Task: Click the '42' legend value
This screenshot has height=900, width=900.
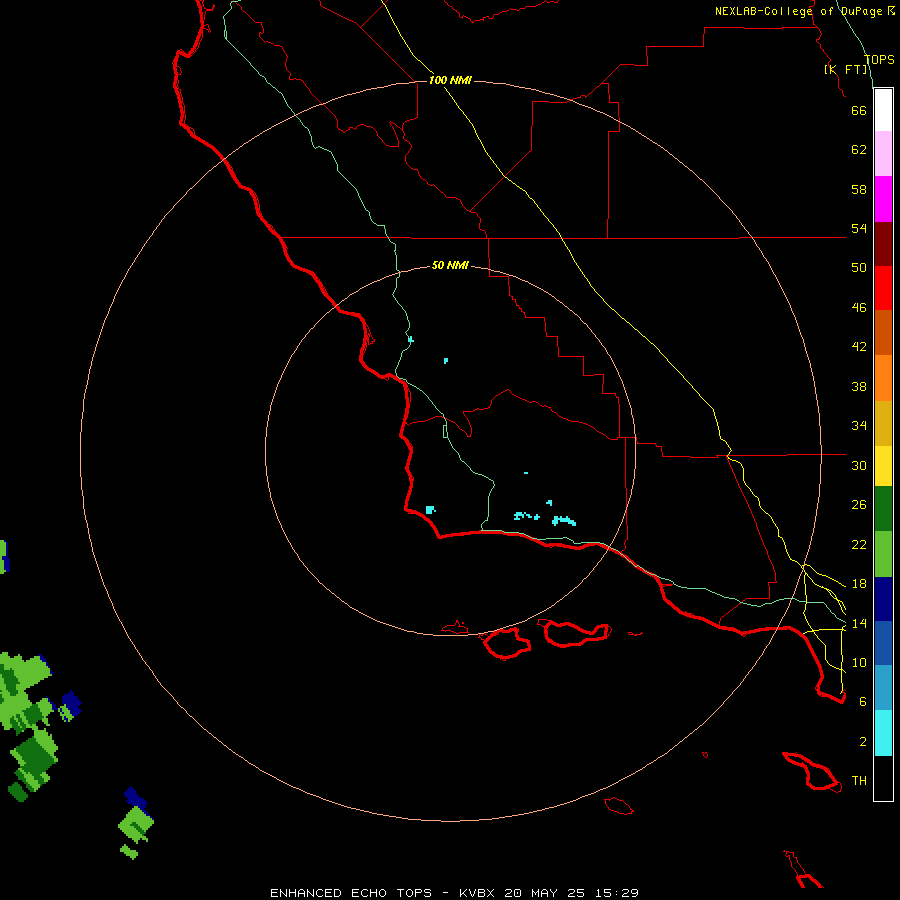Action: click(x=859, y=346)
